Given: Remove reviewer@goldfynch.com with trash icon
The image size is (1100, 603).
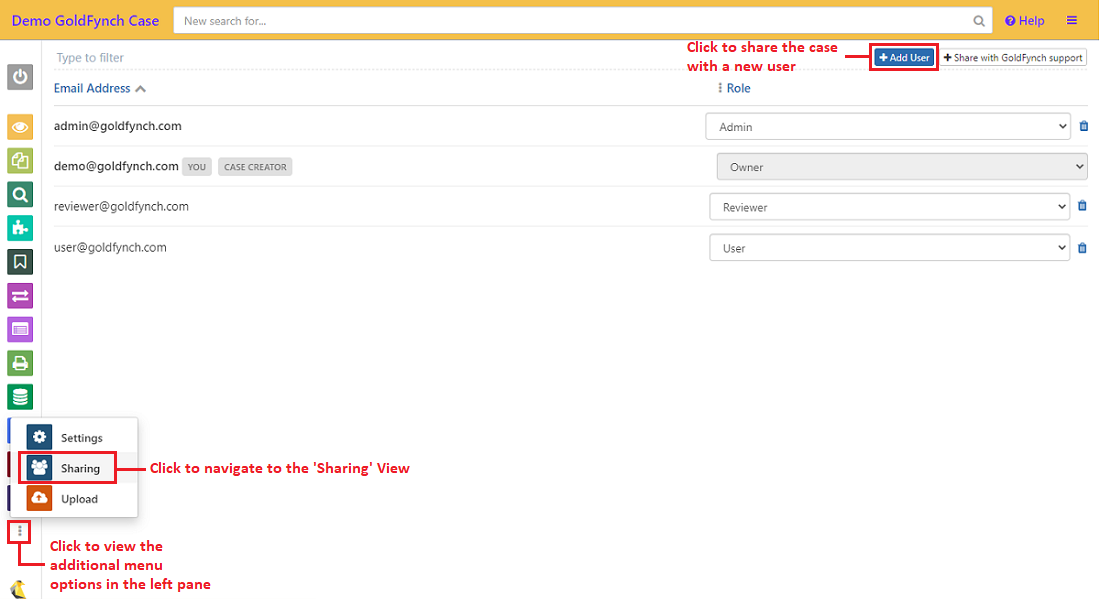Looking at the screenshot, I should click(1082, 207).
